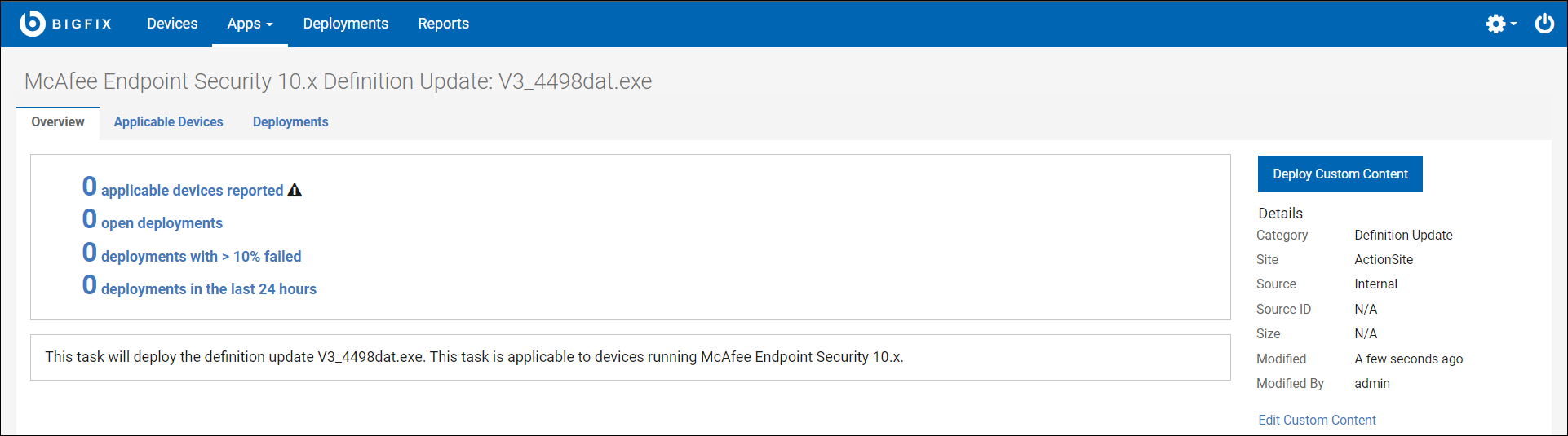View deployments with > 10% failed

201,257
